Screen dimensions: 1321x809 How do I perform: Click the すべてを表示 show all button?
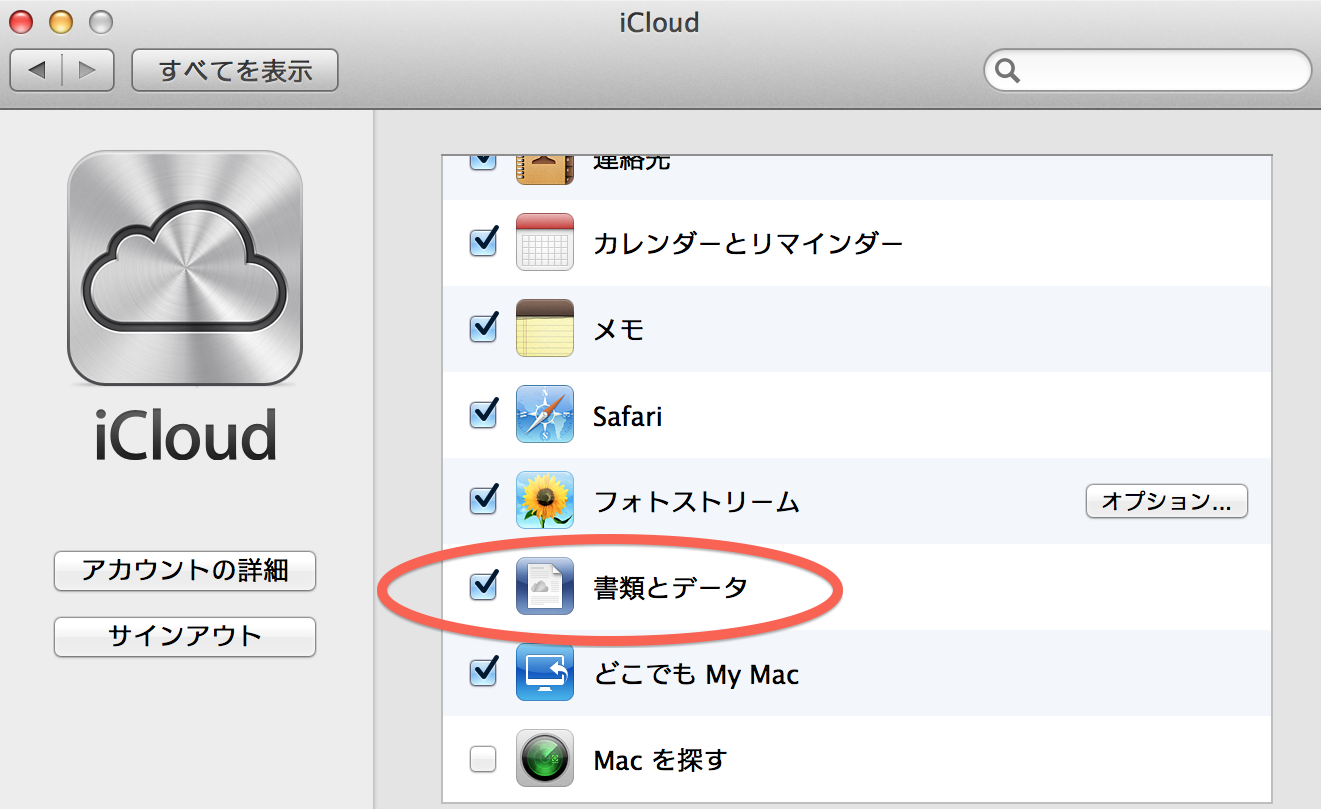pyautogui.click(x=235, y=71)
